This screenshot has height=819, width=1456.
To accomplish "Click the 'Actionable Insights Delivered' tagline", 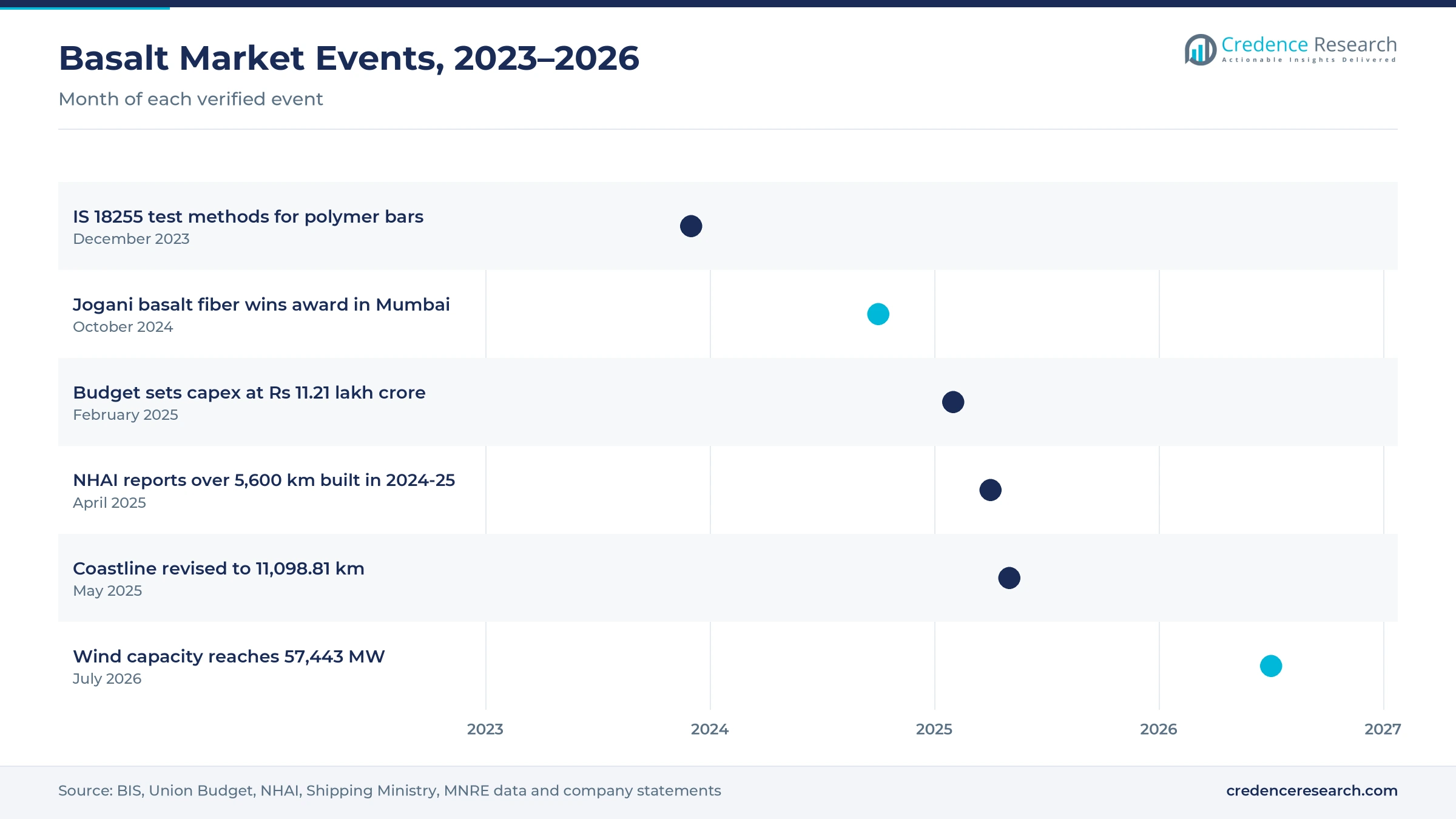I will point(1309,60).
